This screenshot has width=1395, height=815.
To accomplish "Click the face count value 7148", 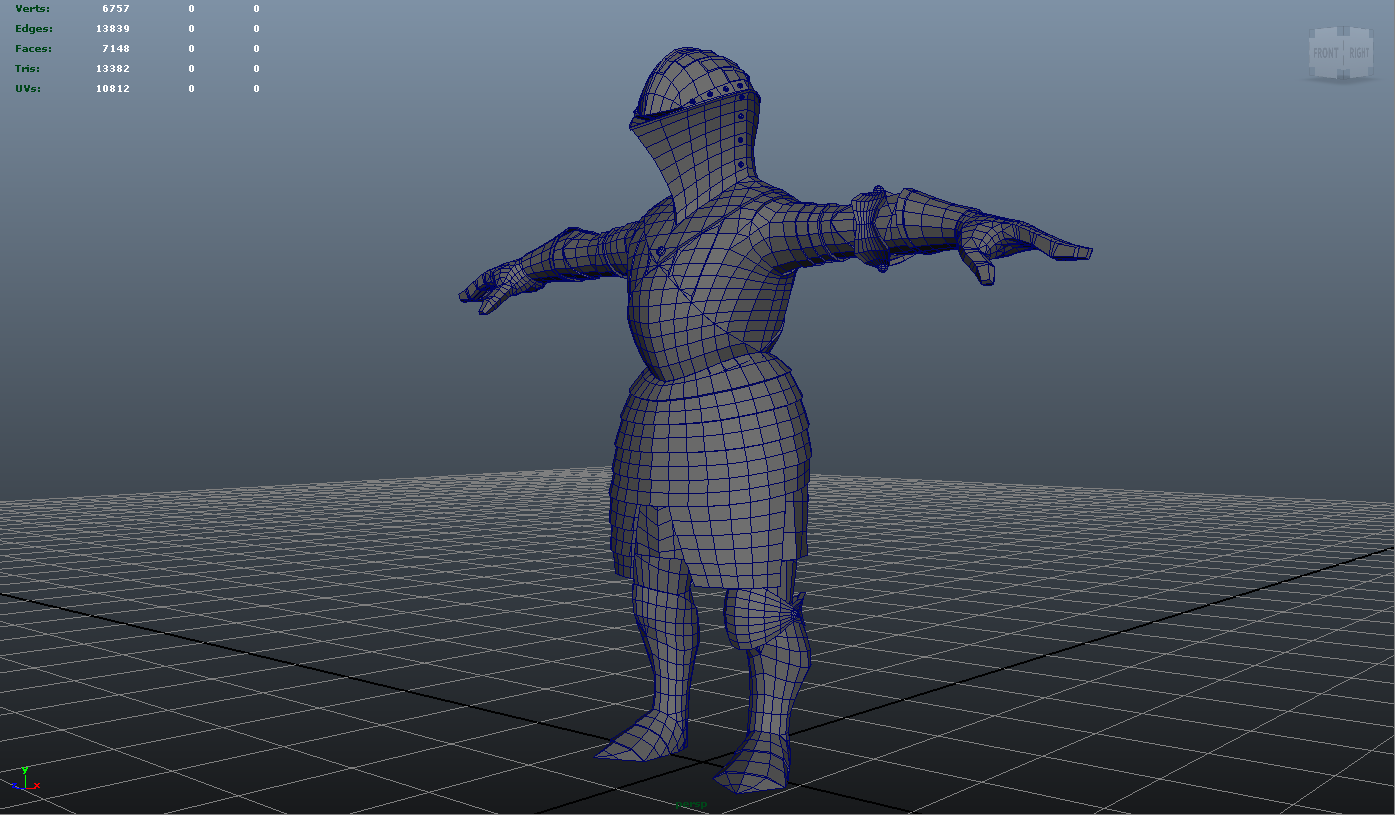I will pos(116,49).
